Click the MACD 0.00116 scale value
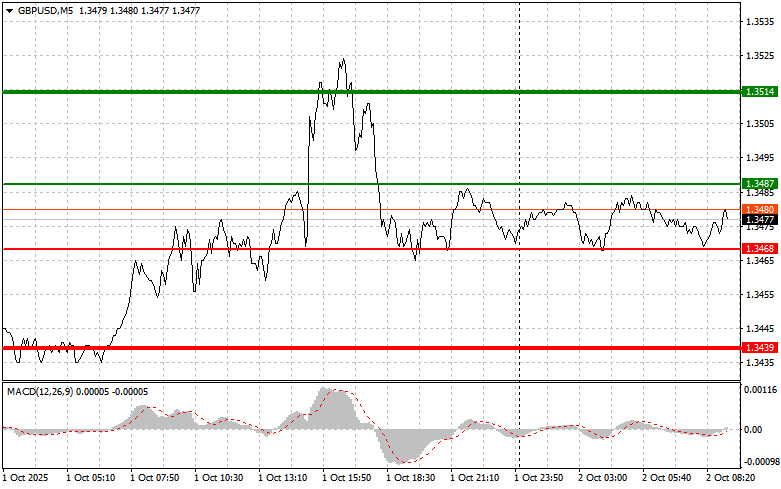This screenshot has width=781, height=489. [760, 390]
